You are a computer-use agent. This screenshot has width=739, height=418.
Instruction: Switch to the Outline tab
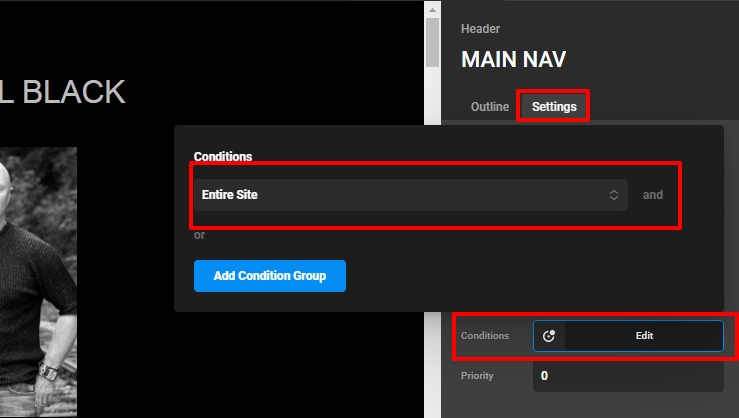click(x=490, y=107)
